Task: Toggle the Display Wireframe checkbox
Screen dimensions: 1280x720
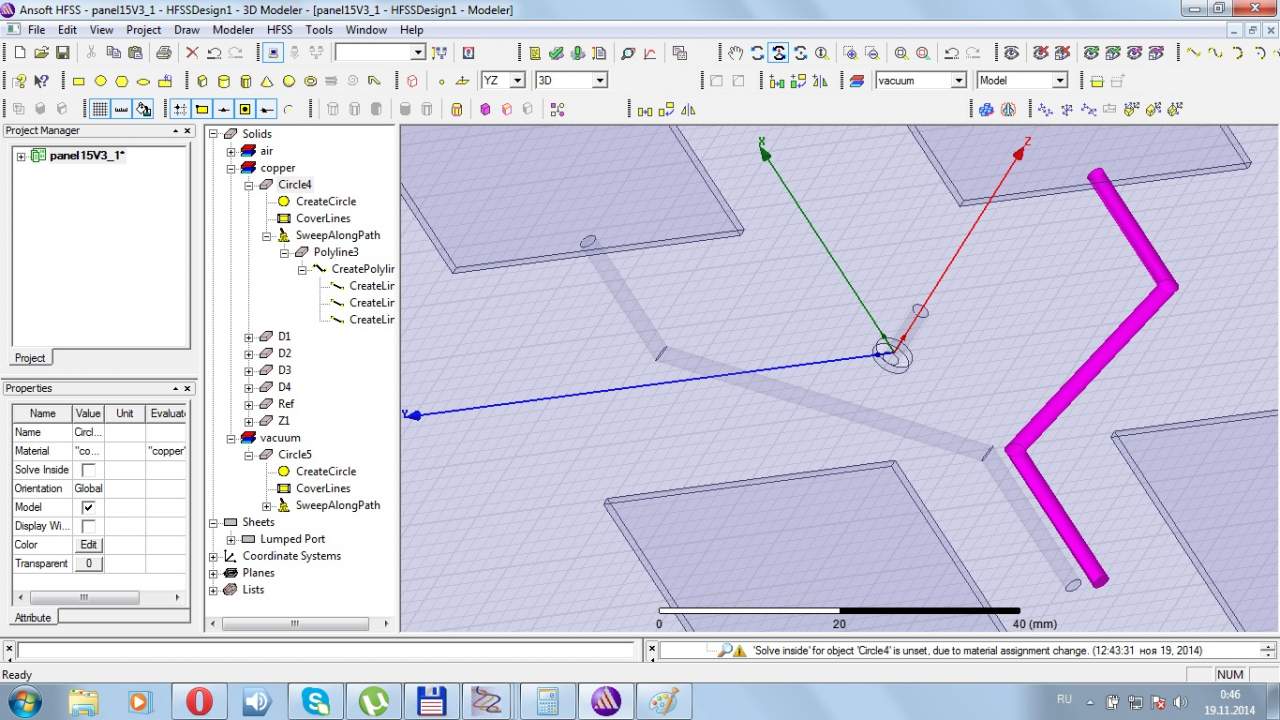Action: [88, 526]
